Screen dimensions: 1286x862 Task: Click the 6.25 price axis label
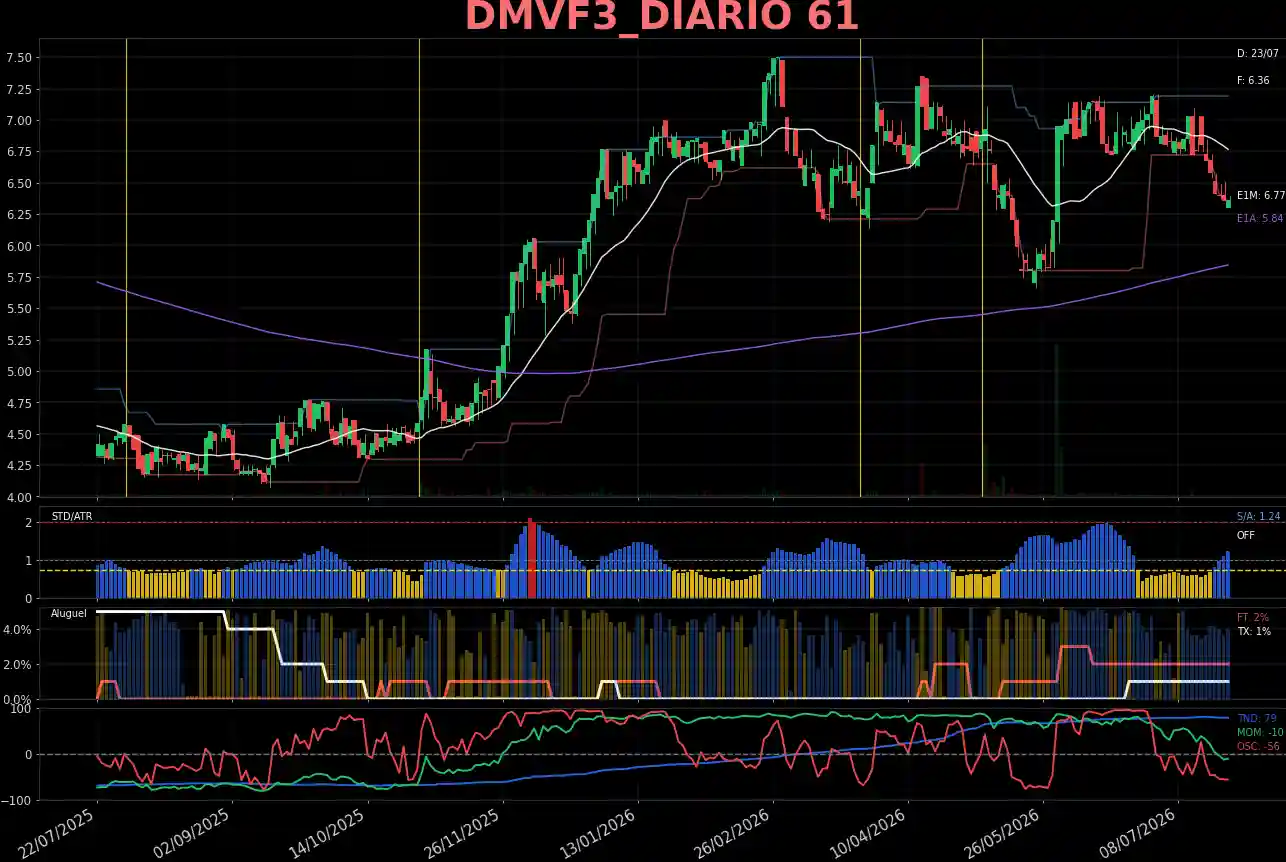tap(20, 215)
